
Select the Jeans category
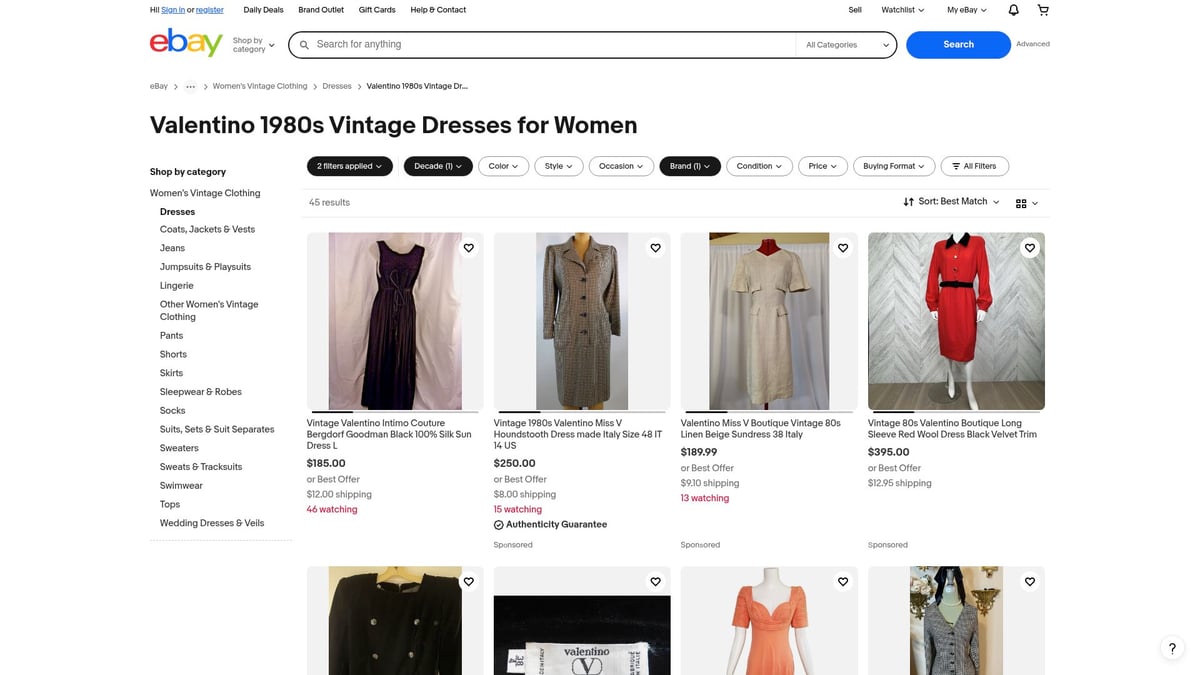point(172,248)
